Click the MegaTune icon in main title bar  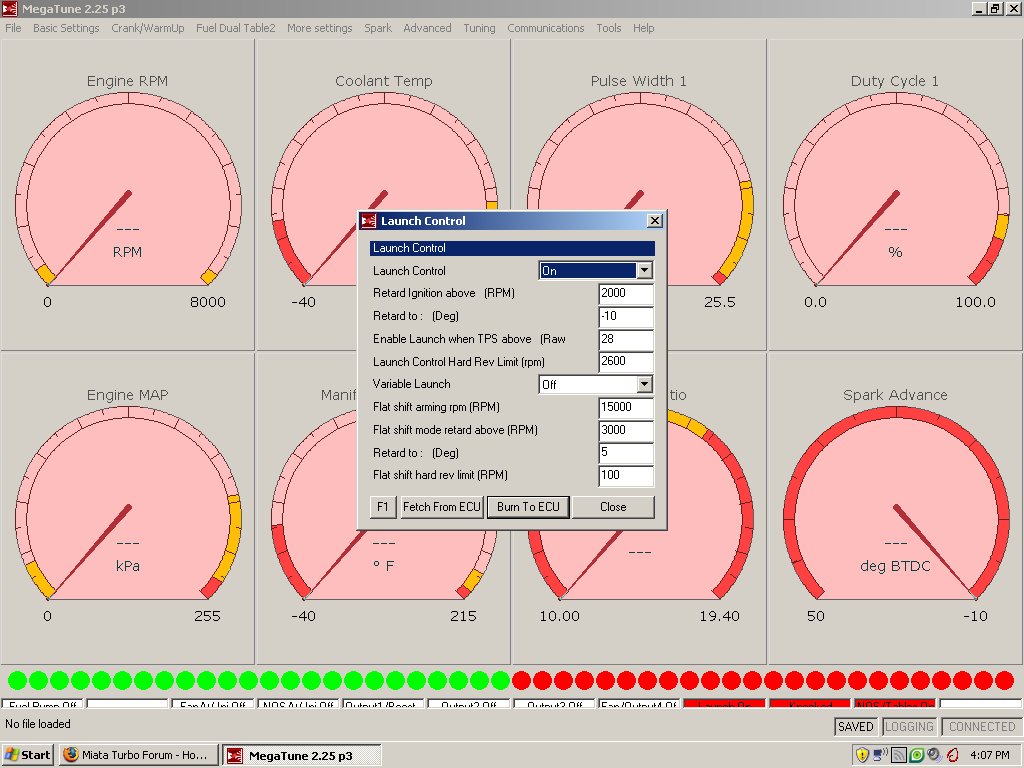coord(12,9)
